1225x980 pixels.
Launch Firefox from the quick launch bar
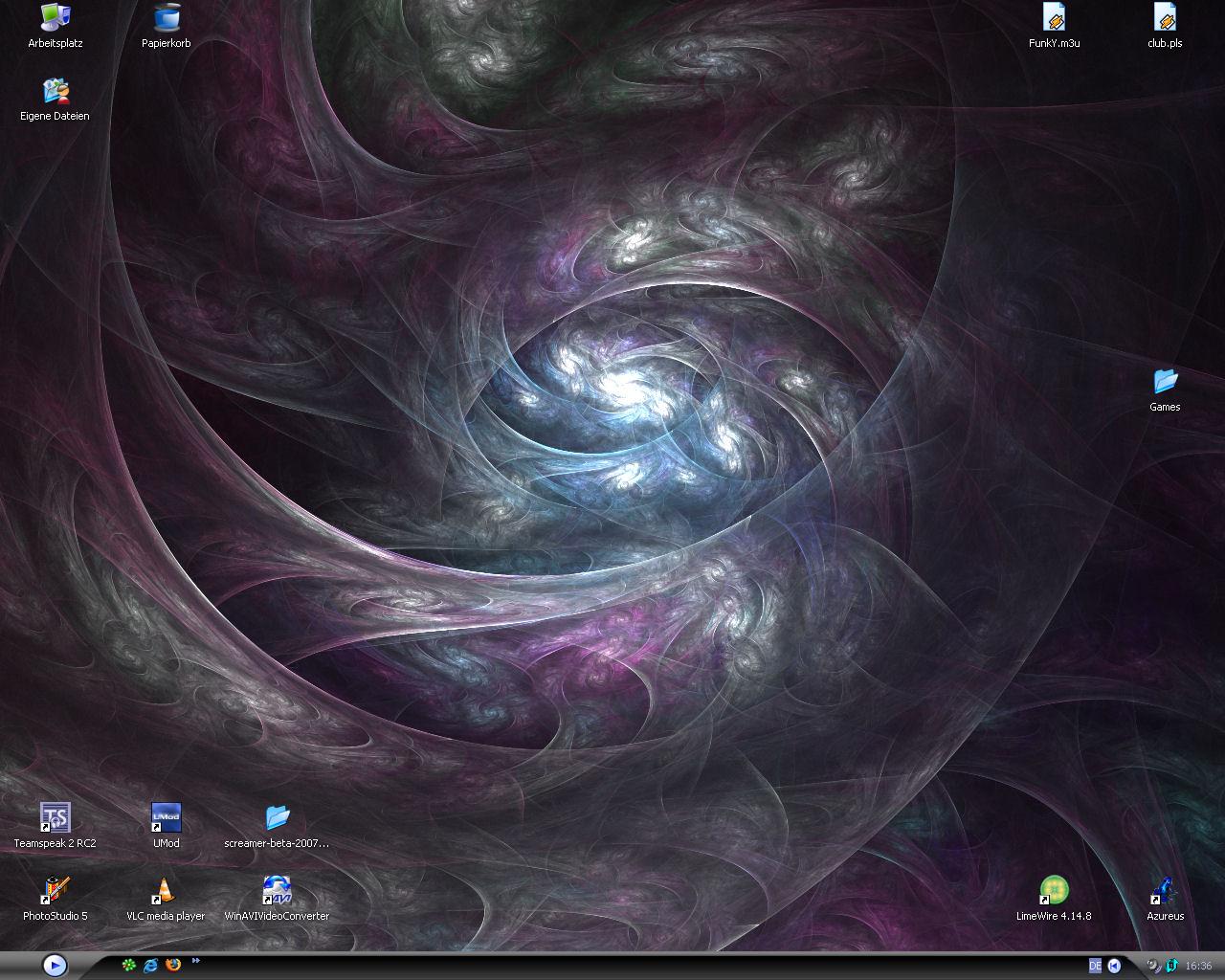(x=173, y=966)
